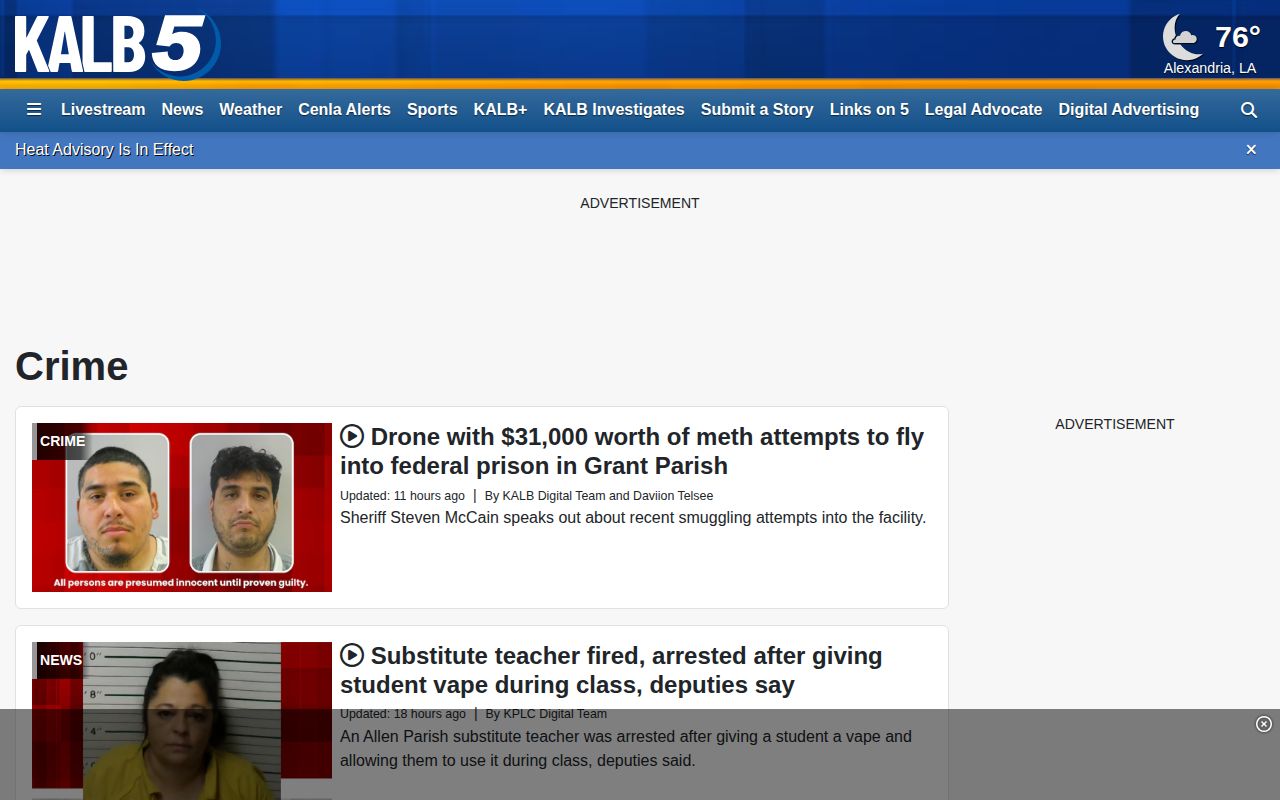The image size is (1280, 800).
Task: Click byline KALB Digital Team and Daviion Telsee
Action: click(x=599, y=496)
